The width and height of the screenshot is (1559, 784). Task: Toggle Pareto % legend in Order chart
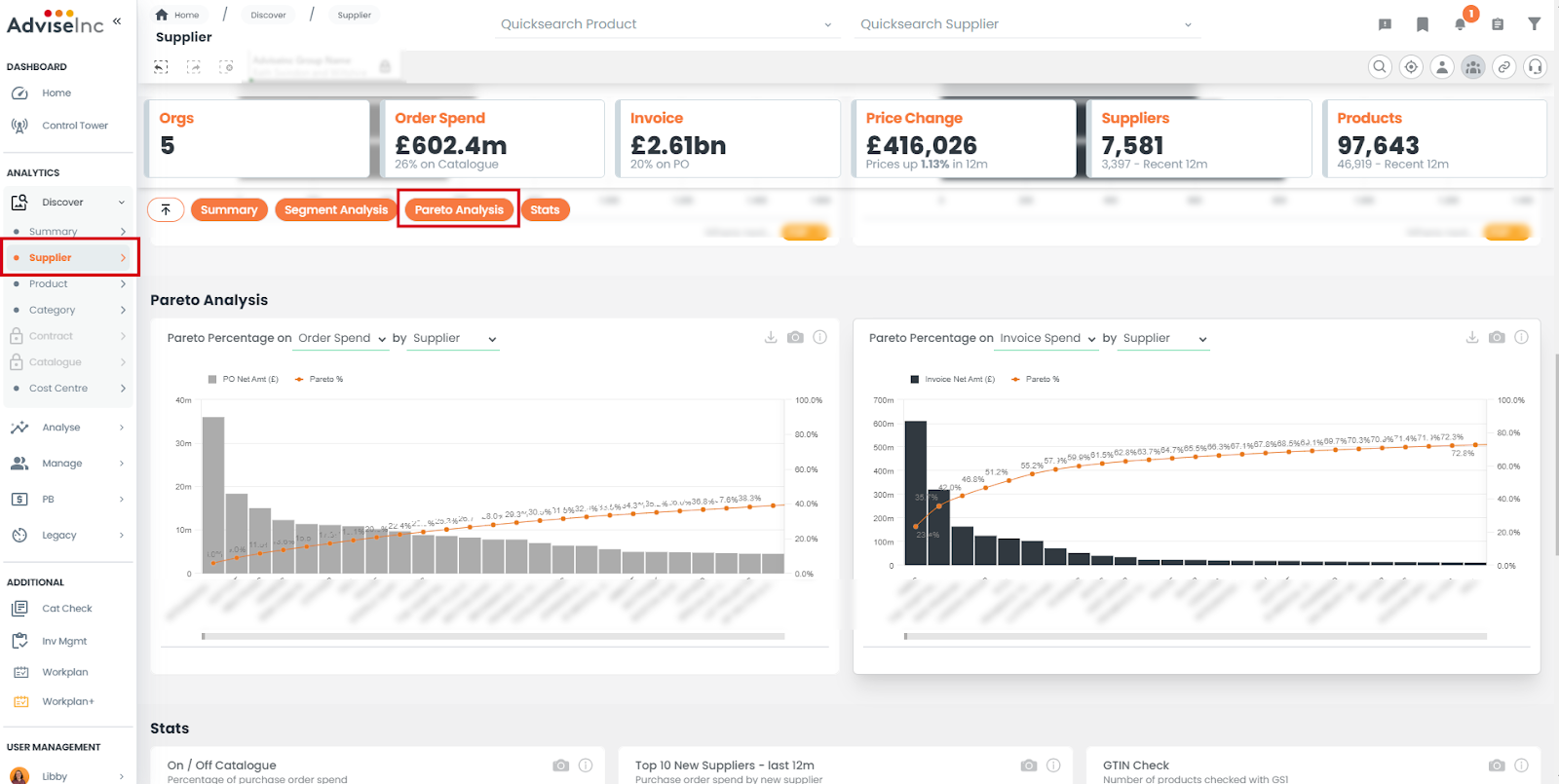(x=319, y=379)
